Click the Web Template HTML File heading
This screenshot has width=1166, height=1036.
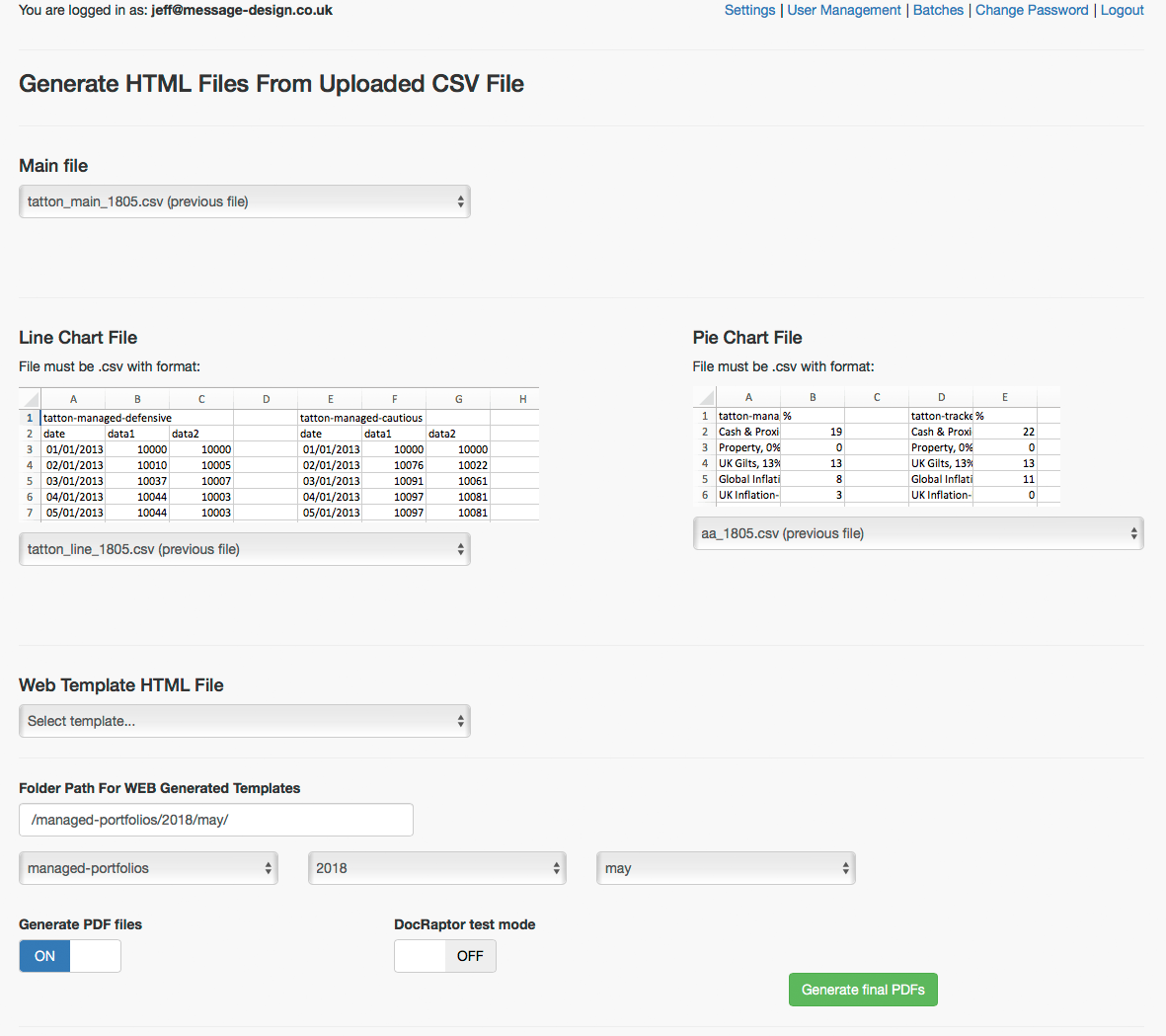coord(121,685)
